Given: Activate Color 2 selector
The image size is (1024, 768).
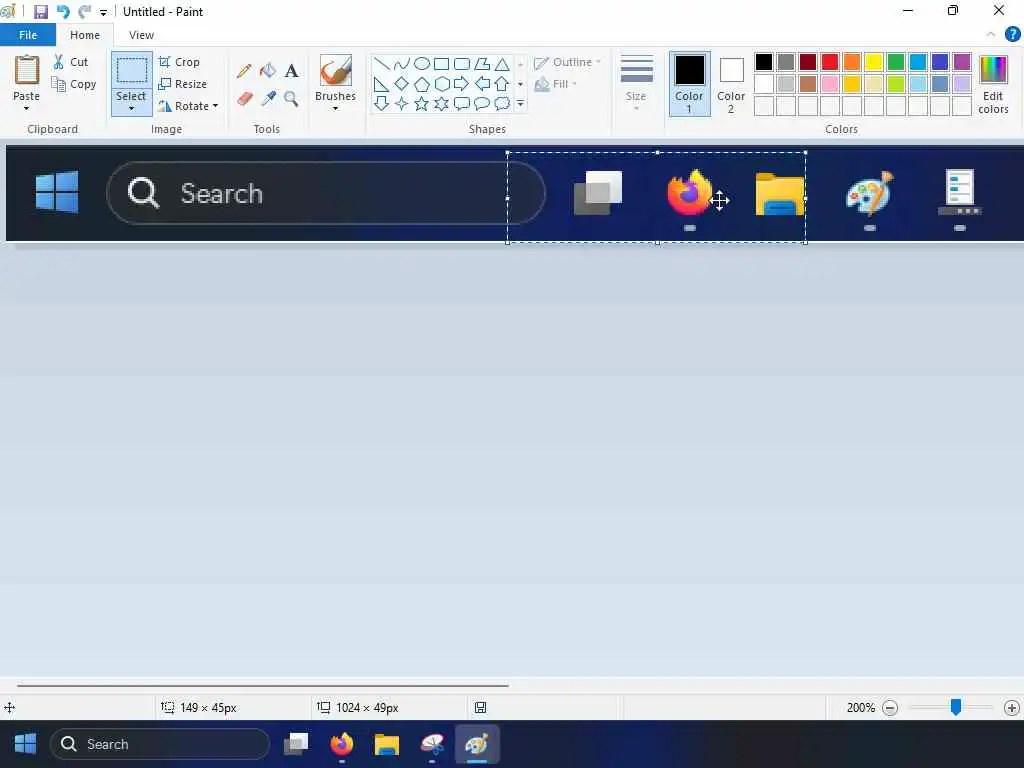Looking at the screenshot, I should coord(731,84).
